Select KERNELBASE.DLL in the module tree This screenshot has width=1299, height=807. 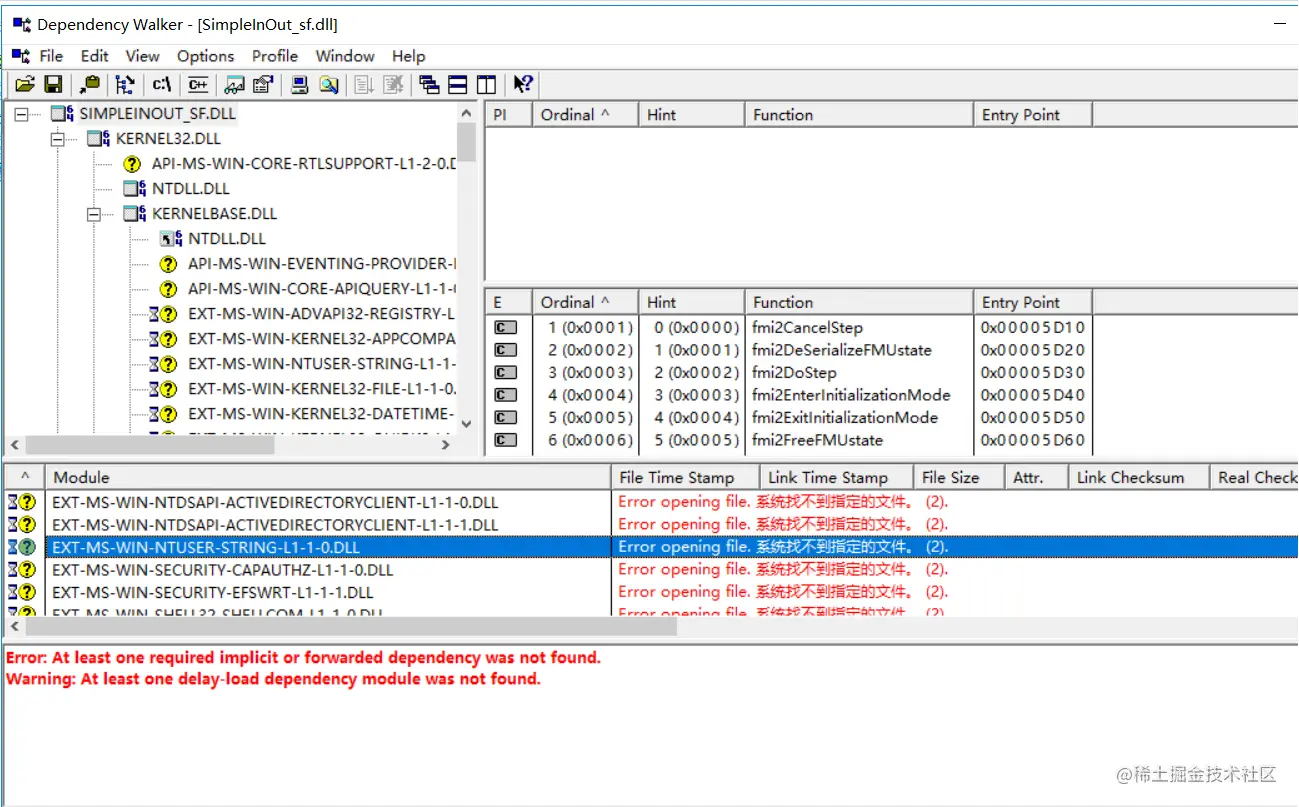215,214
